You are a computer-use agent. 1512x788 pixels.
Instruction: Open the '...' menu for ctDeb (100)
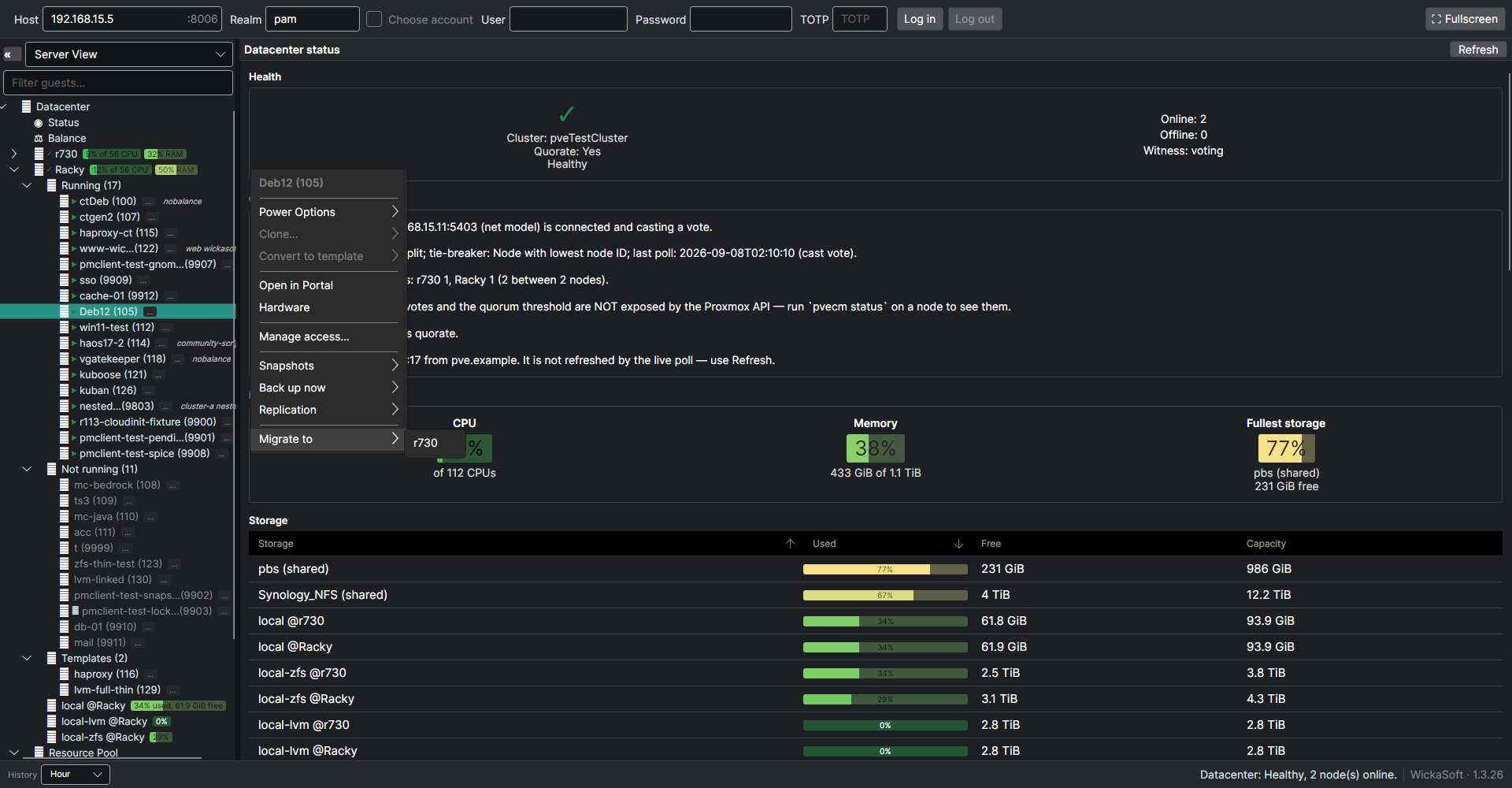tap(149, 202)
